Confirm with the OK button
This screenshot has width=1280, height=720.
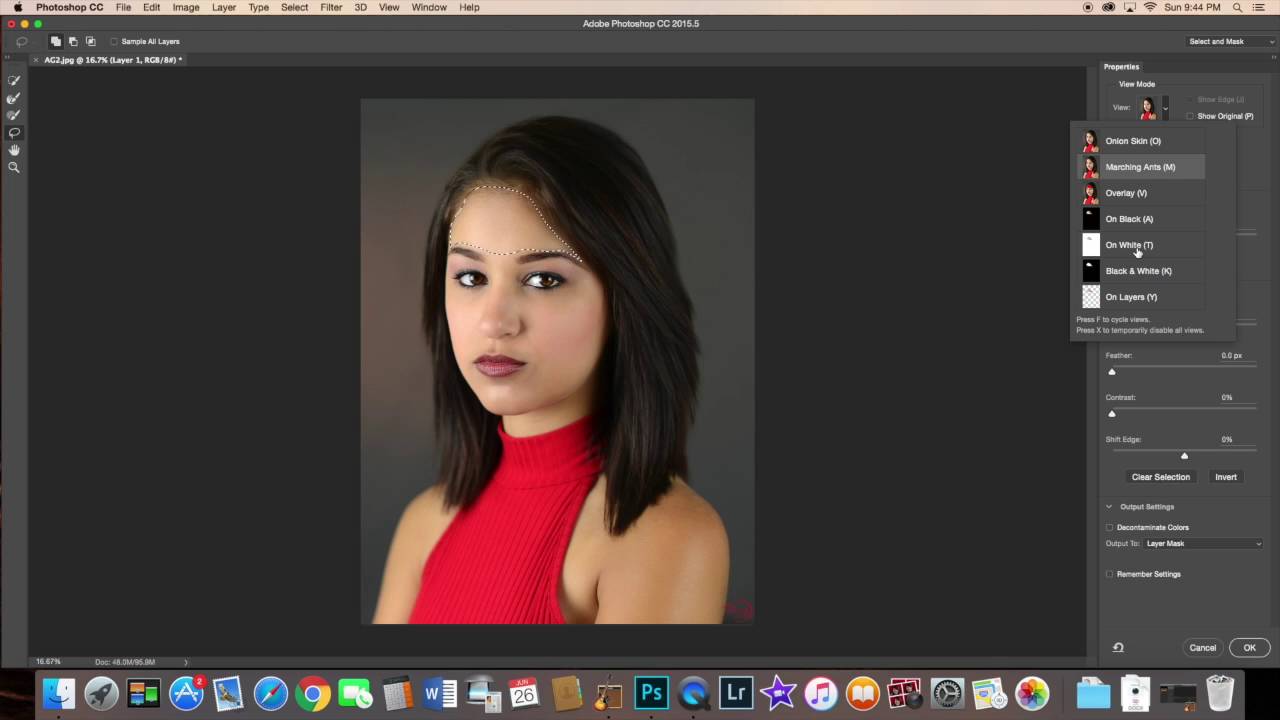click(1249, 648)
